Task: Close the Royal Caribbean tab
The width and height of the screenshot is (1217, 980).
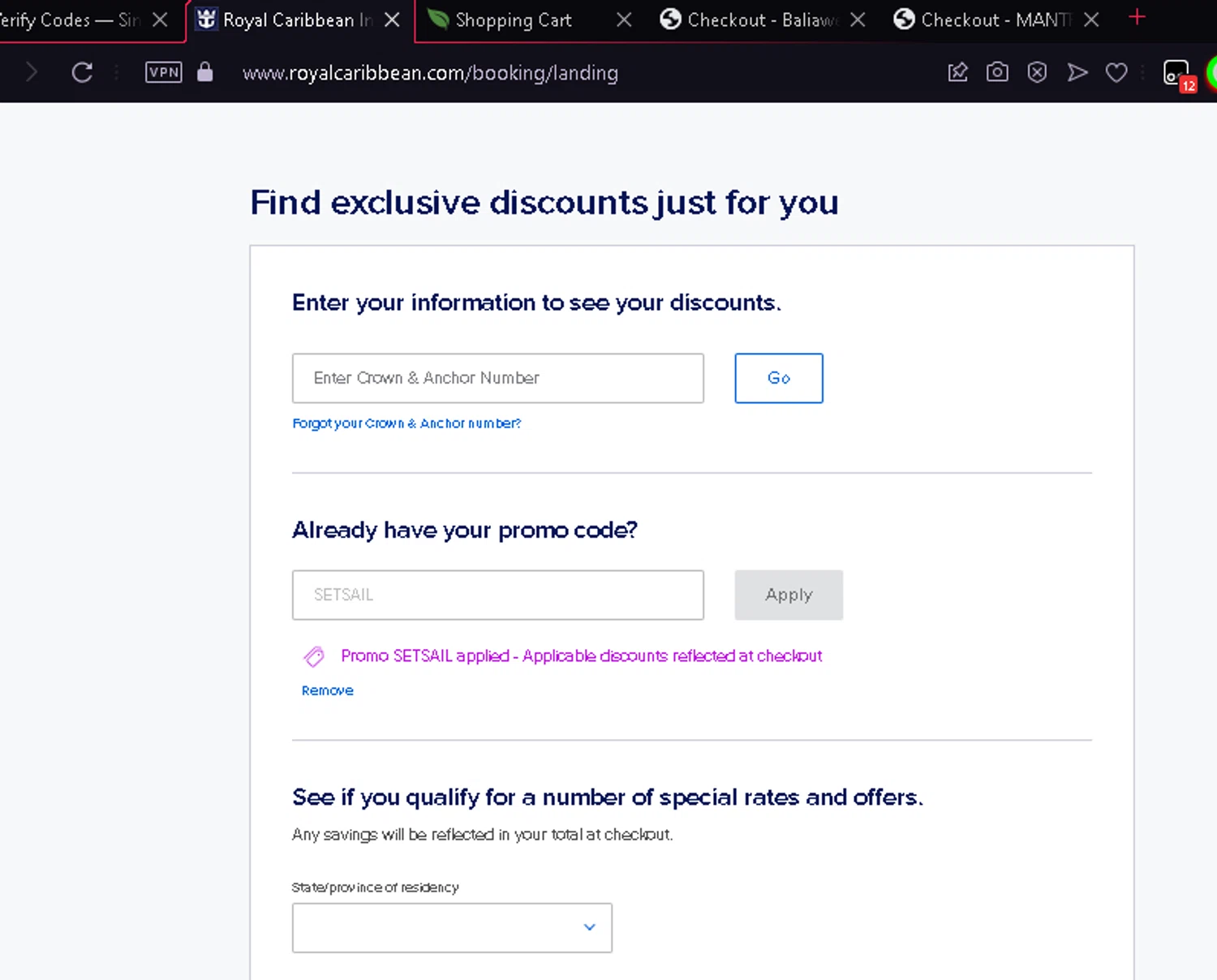Action: pos(392,19)
